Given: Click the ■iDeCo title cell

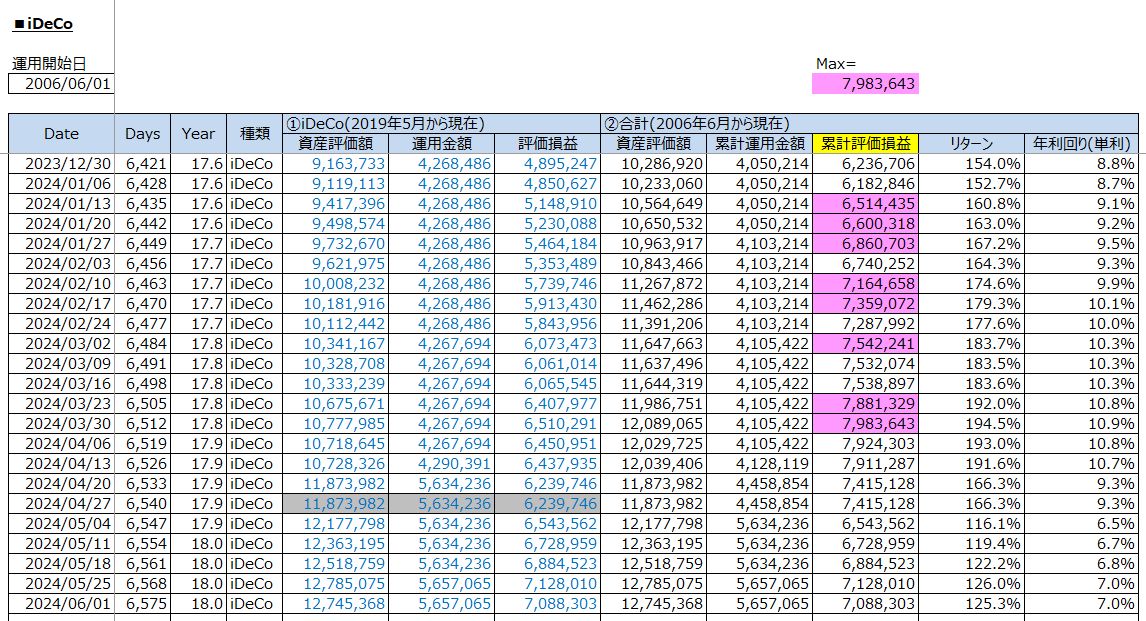Looking at the screenshot, I should pos(43,24).
